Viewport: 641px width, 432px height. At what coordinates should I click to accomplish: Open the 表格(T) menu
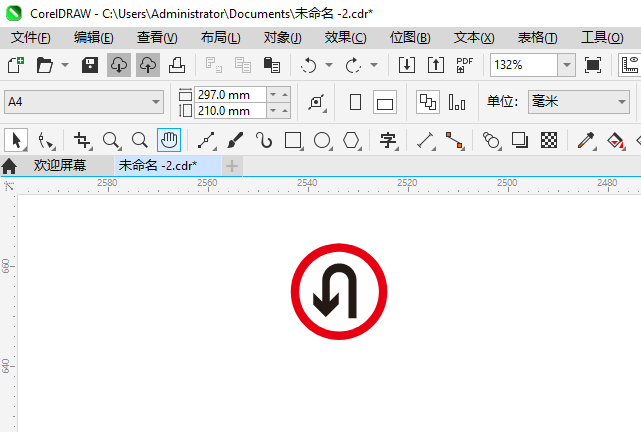click(537, 38)
